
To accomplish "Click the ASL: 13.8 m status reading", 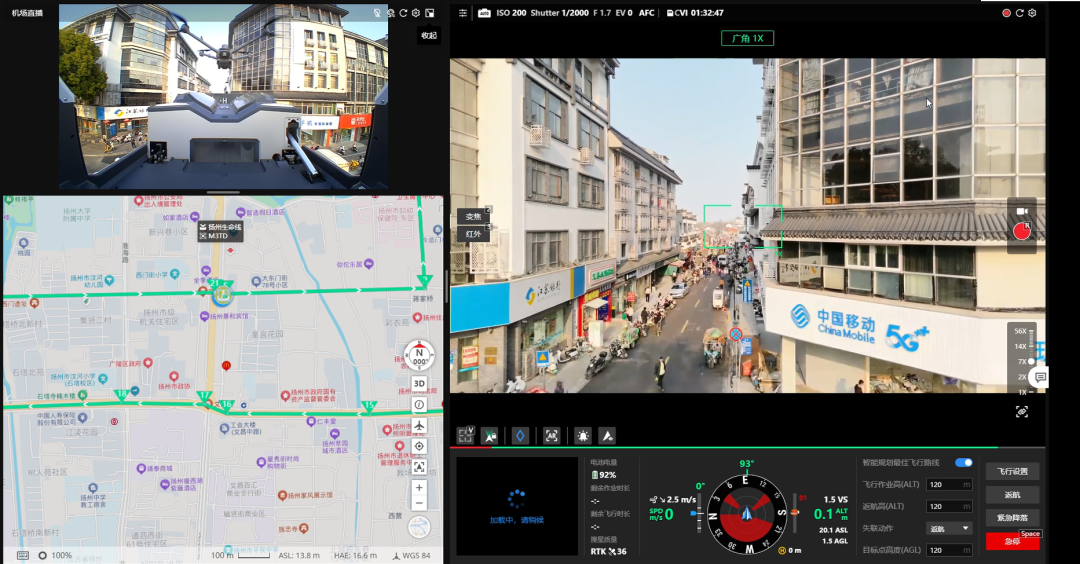I will pos(299,555).
